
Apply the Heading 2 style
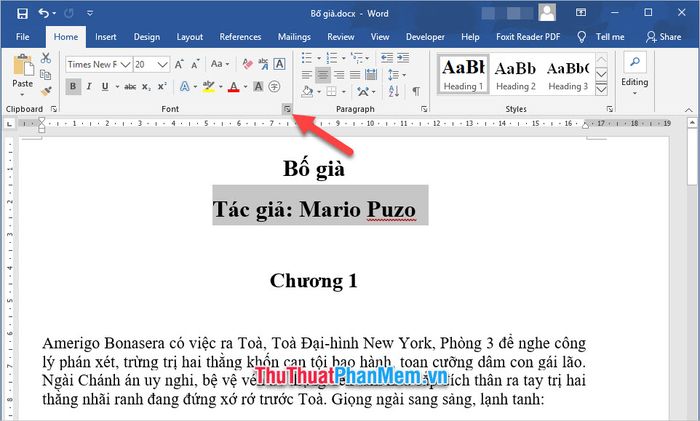pyautogui.click(x=516, y=74)
